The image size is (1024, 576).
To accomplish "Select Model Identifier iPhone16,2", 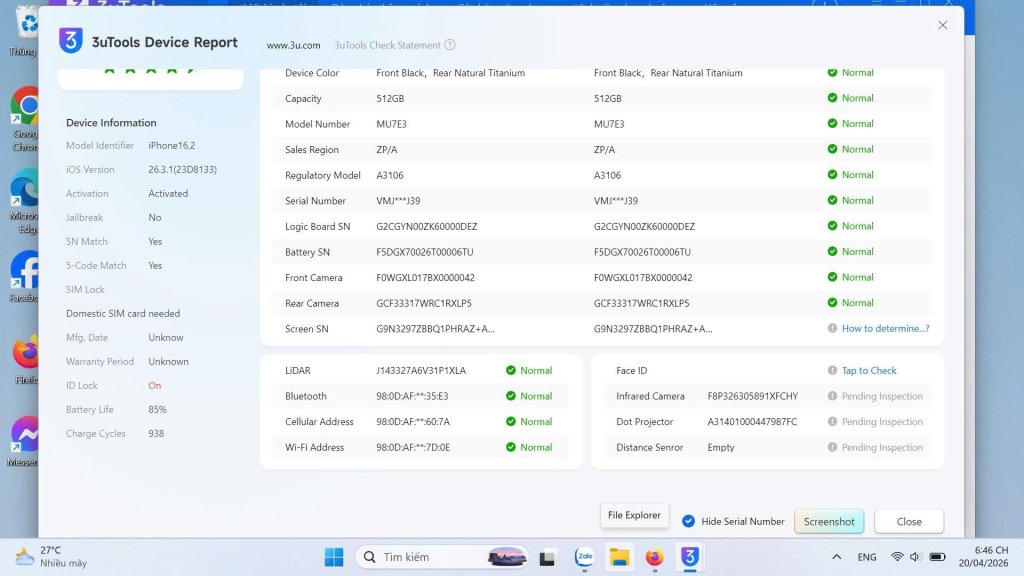I will (x=172, y=146).
